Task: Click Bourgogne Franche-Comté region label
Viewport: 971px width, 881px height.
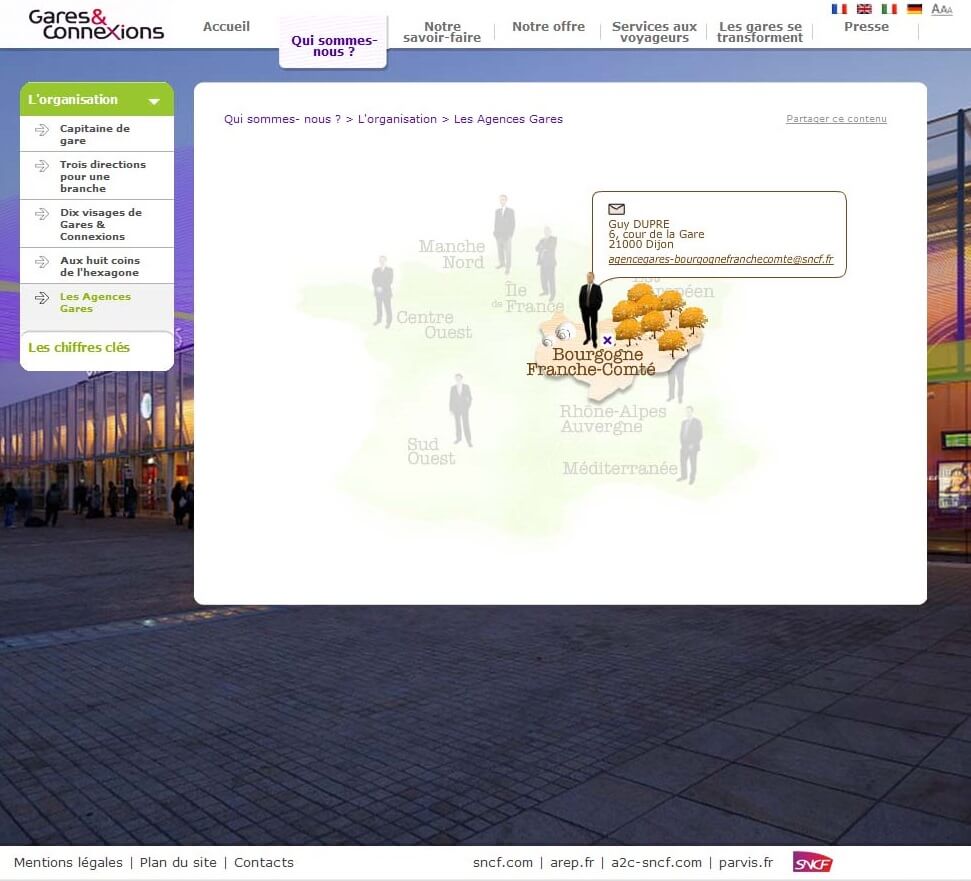Action: (591, 362)
